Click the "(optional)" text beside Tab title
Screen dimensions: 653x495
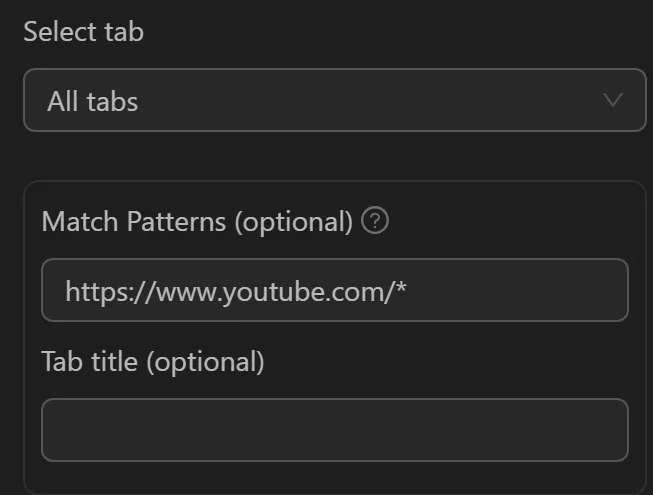(x=205, y=362)
